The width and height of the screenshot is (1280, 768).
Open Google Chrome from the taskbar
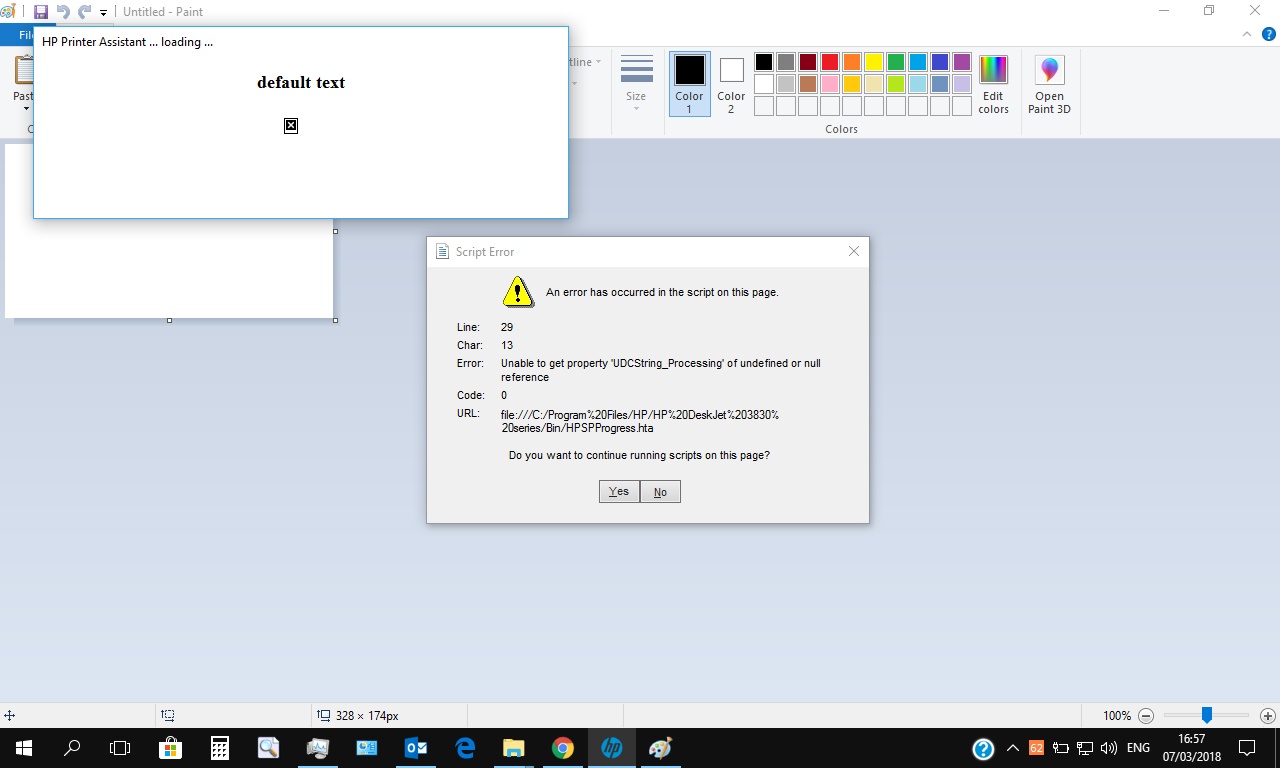(563, 748)
